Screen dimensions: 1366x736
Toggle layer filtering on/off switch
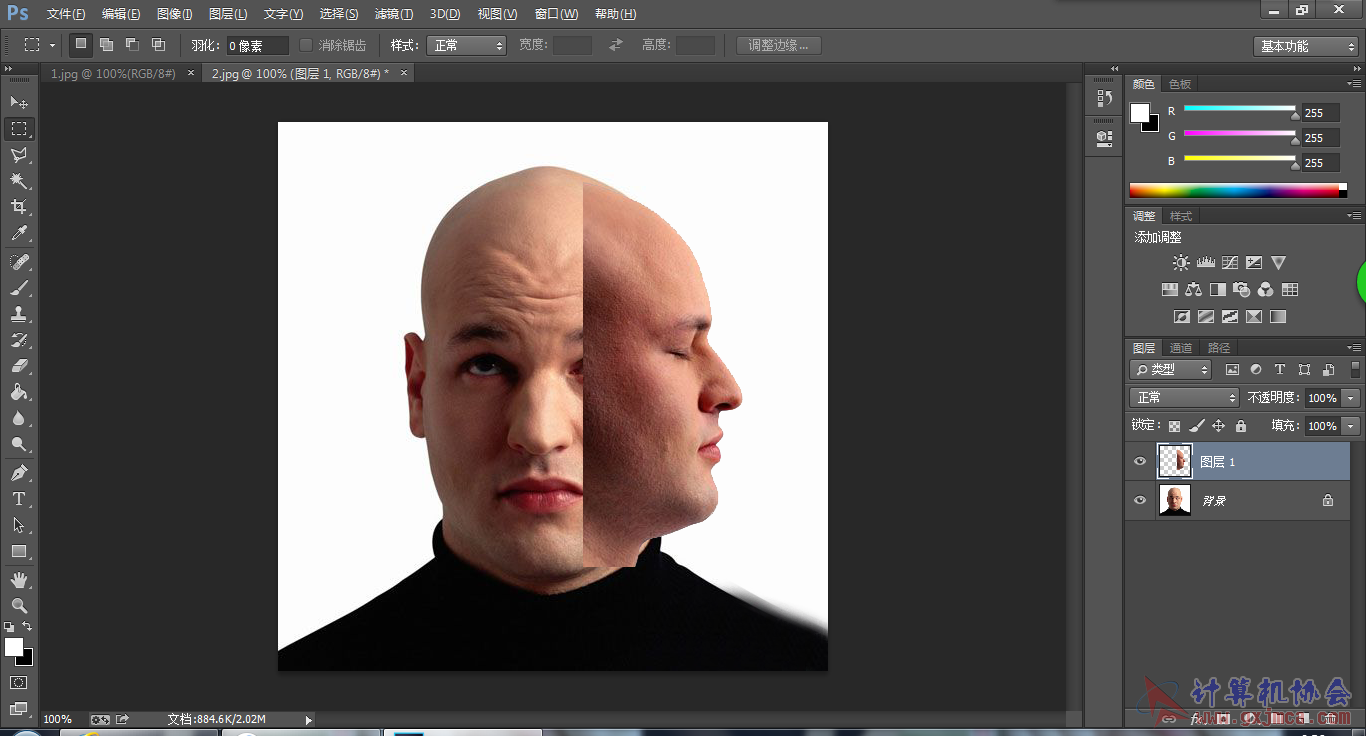coord(1355,370)
